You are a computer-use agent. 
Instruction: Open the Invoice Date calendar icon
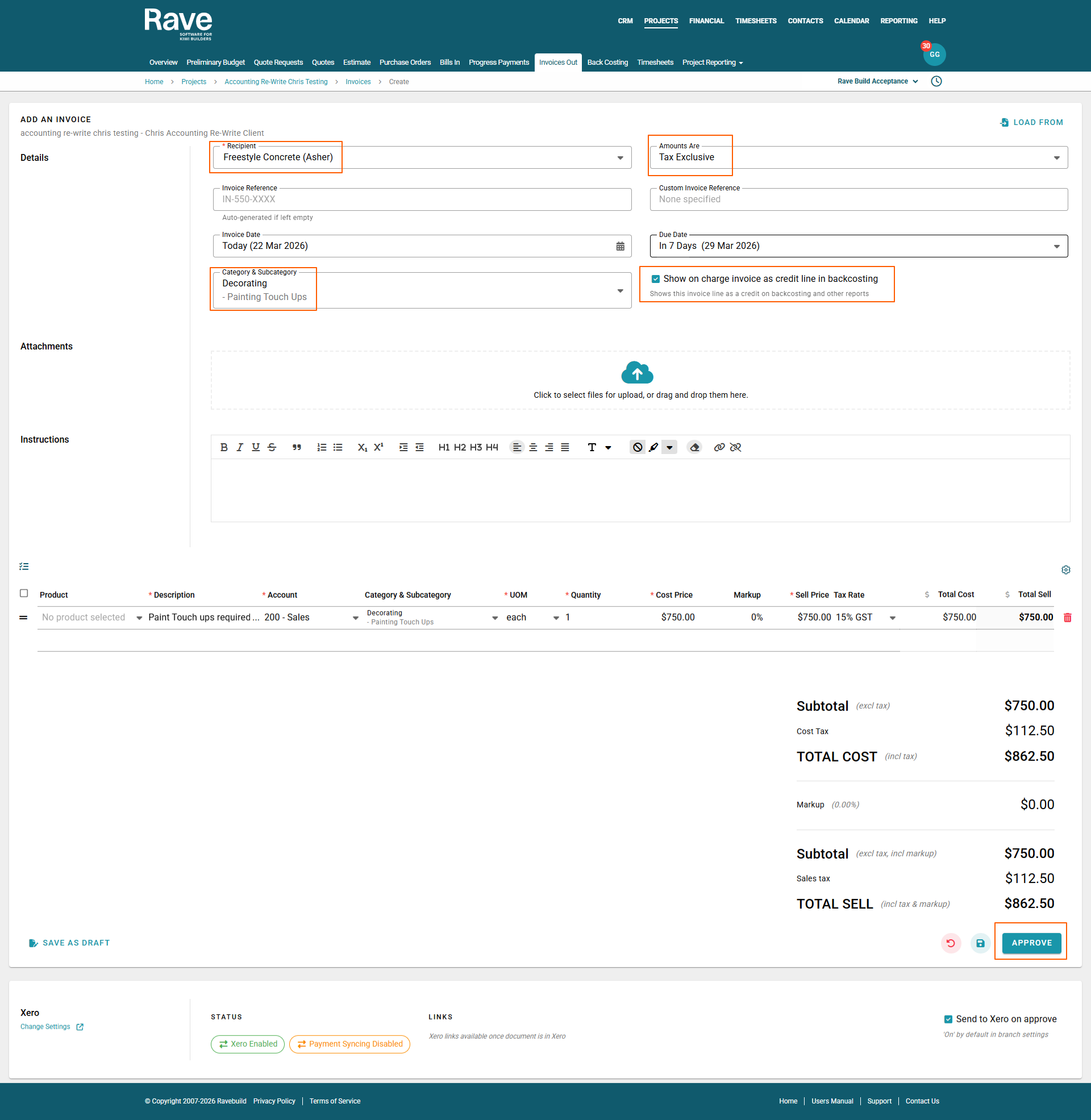coord(620,247)
